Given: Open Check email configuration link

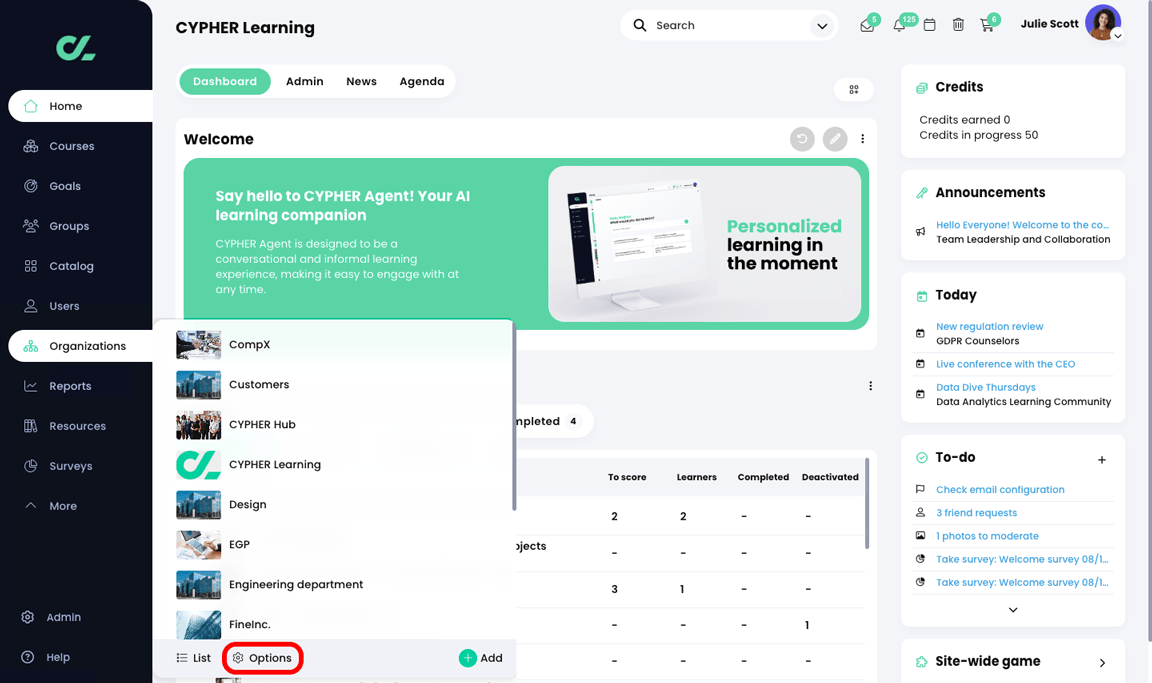Looking at the screenshot, I should tap(1000, 490).
